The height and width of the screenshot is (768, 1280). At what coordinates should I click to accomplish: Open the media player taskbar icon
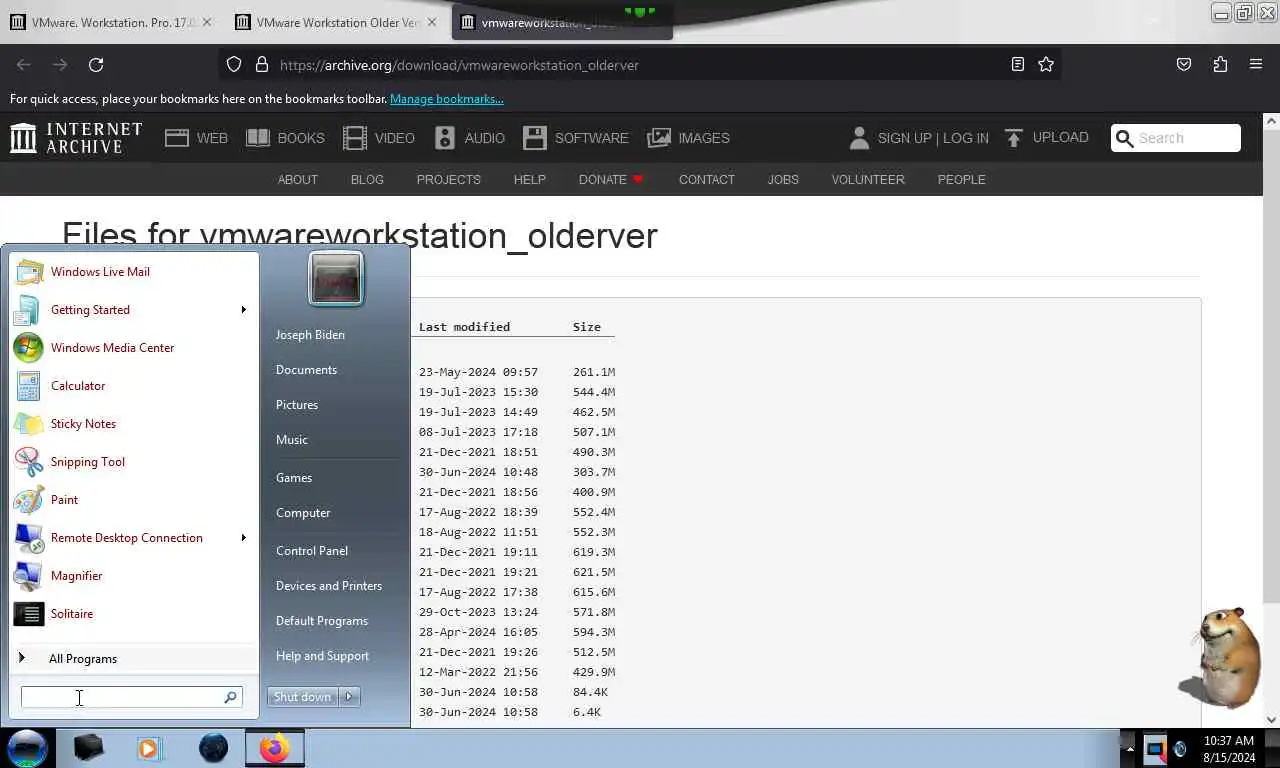149,748
